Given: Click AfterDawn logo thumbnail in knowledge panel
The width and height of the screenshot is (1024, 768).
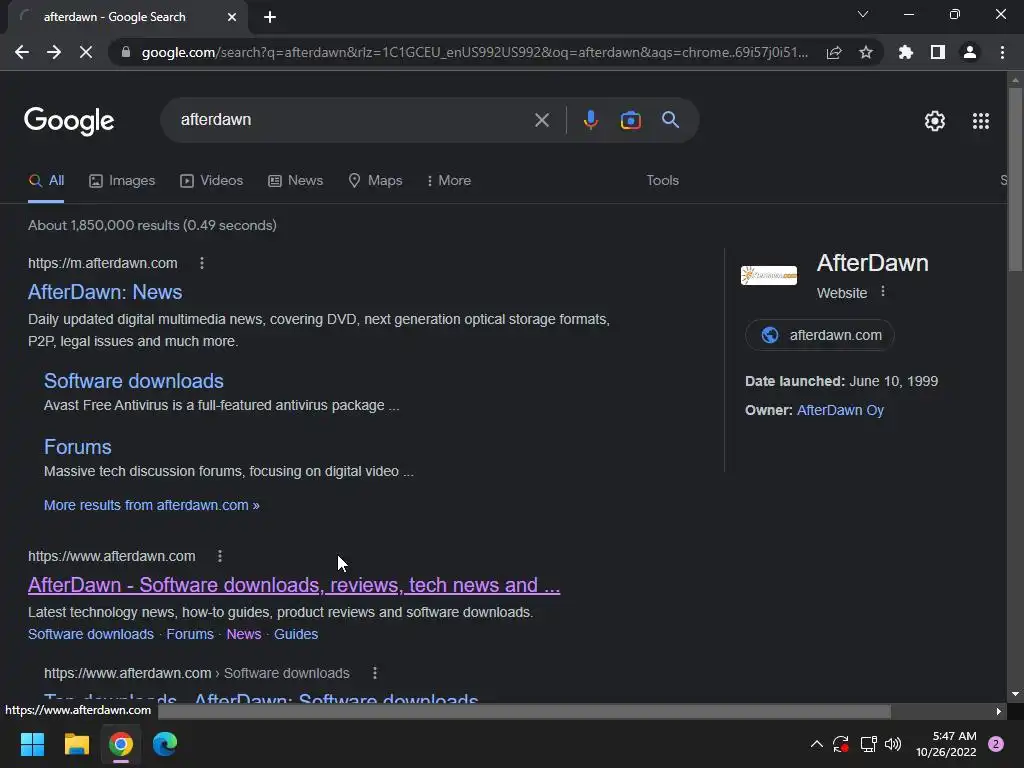Looking at the screenshot, I should [x=769, y=276].
